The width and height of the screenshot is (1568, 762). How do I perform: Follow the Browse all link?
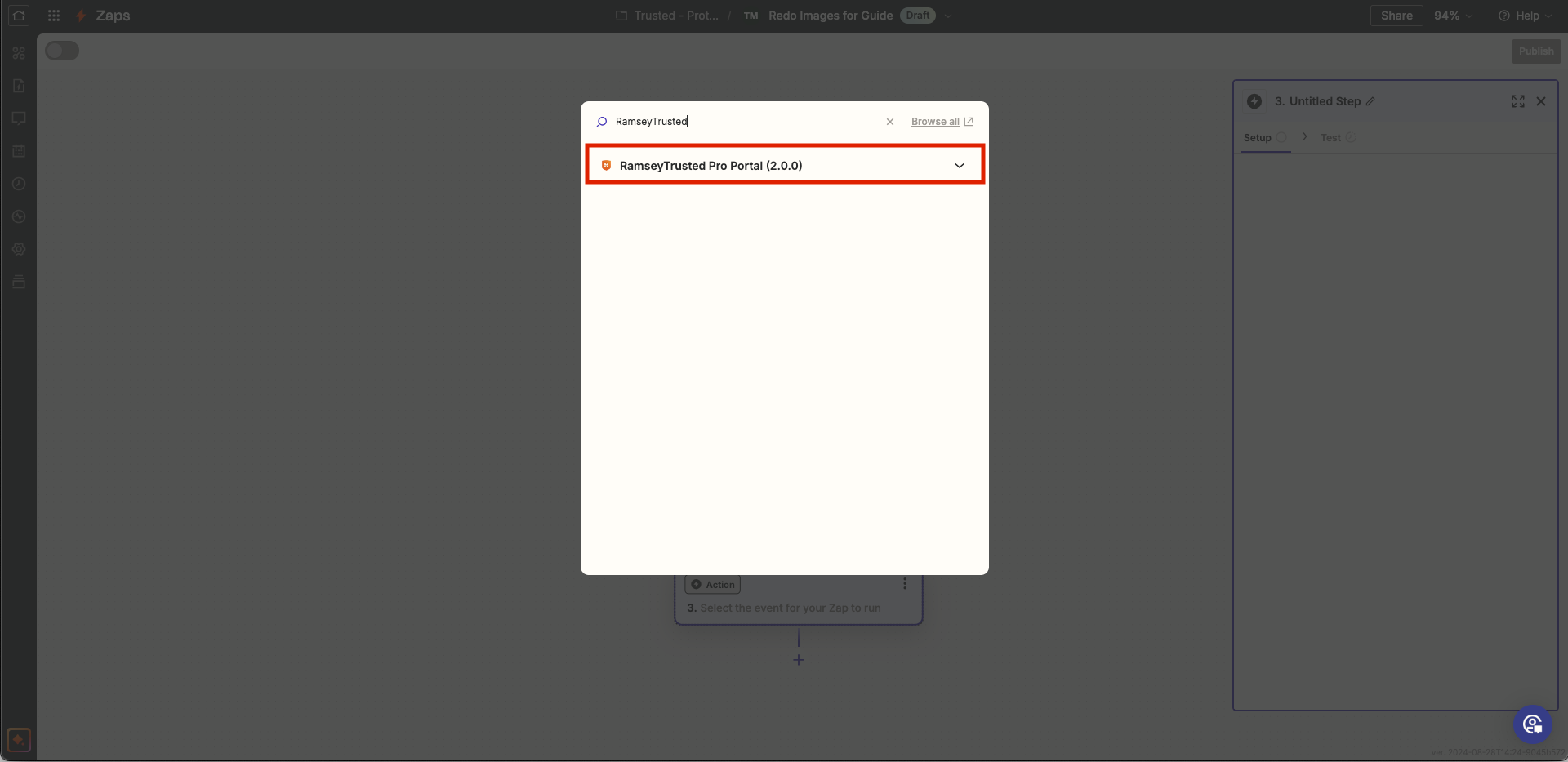click(935, 122)
